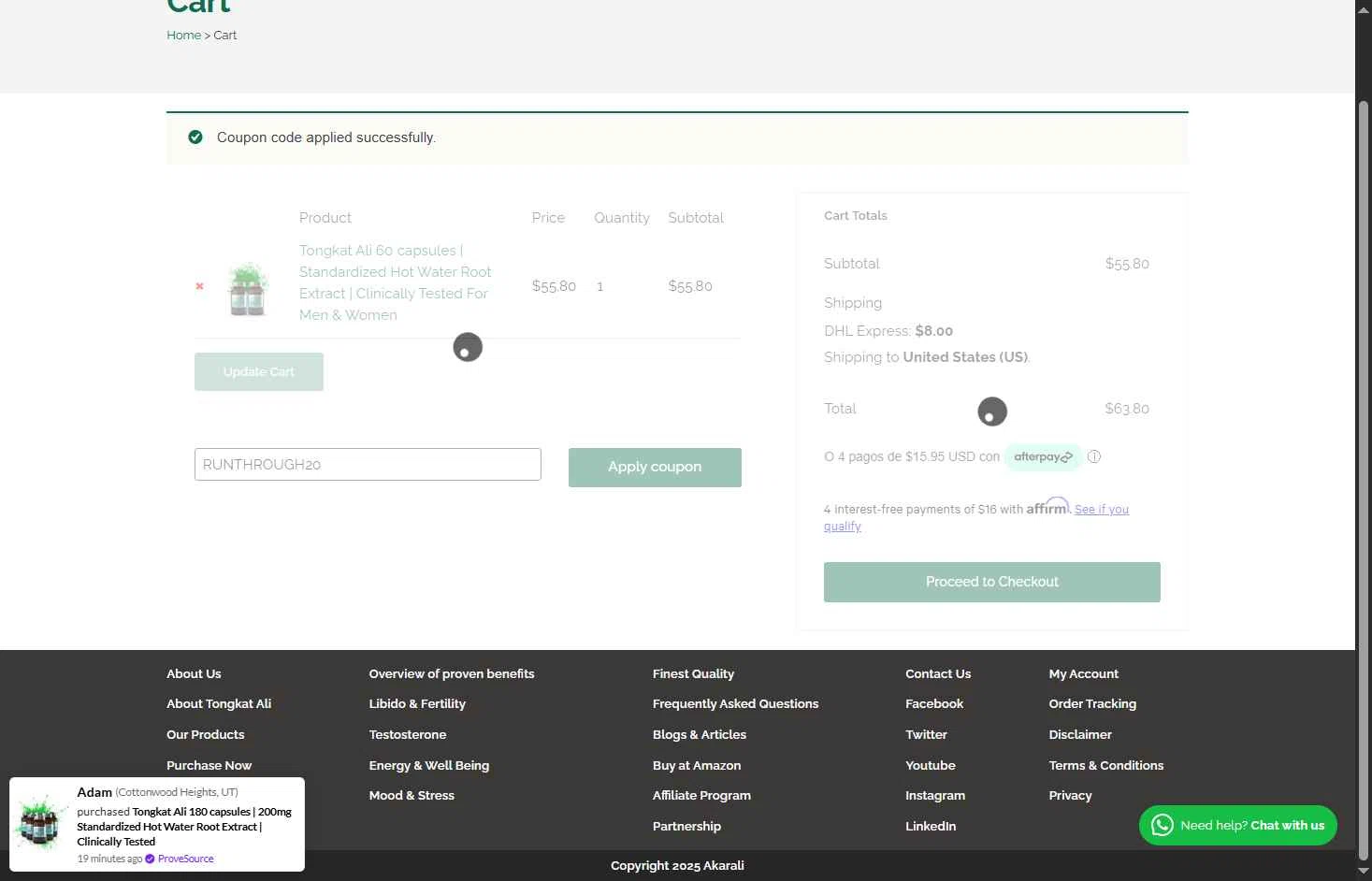Open Frequently Asked Questions link

(735, 703)
